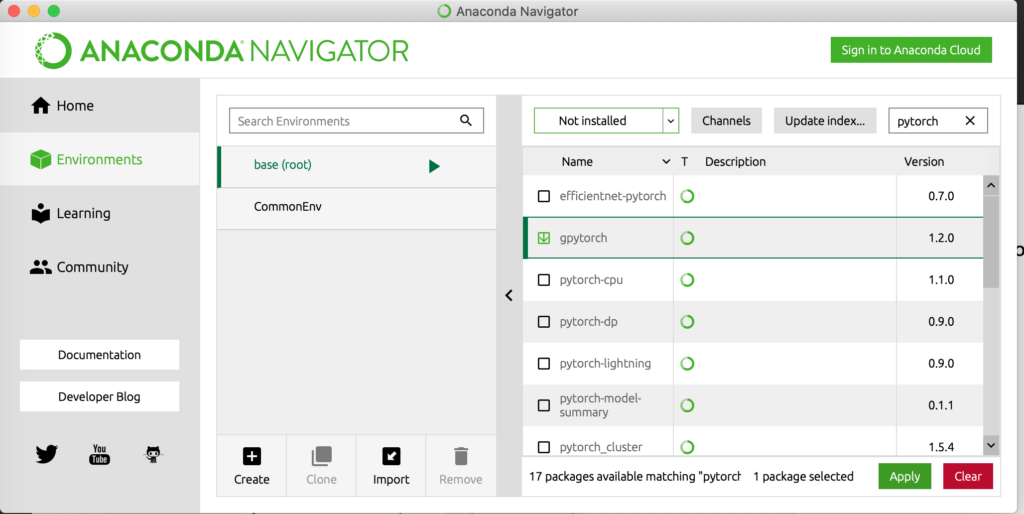
Task: Click the type icon for pytorch-dp
Action: (x=687, y=321)
